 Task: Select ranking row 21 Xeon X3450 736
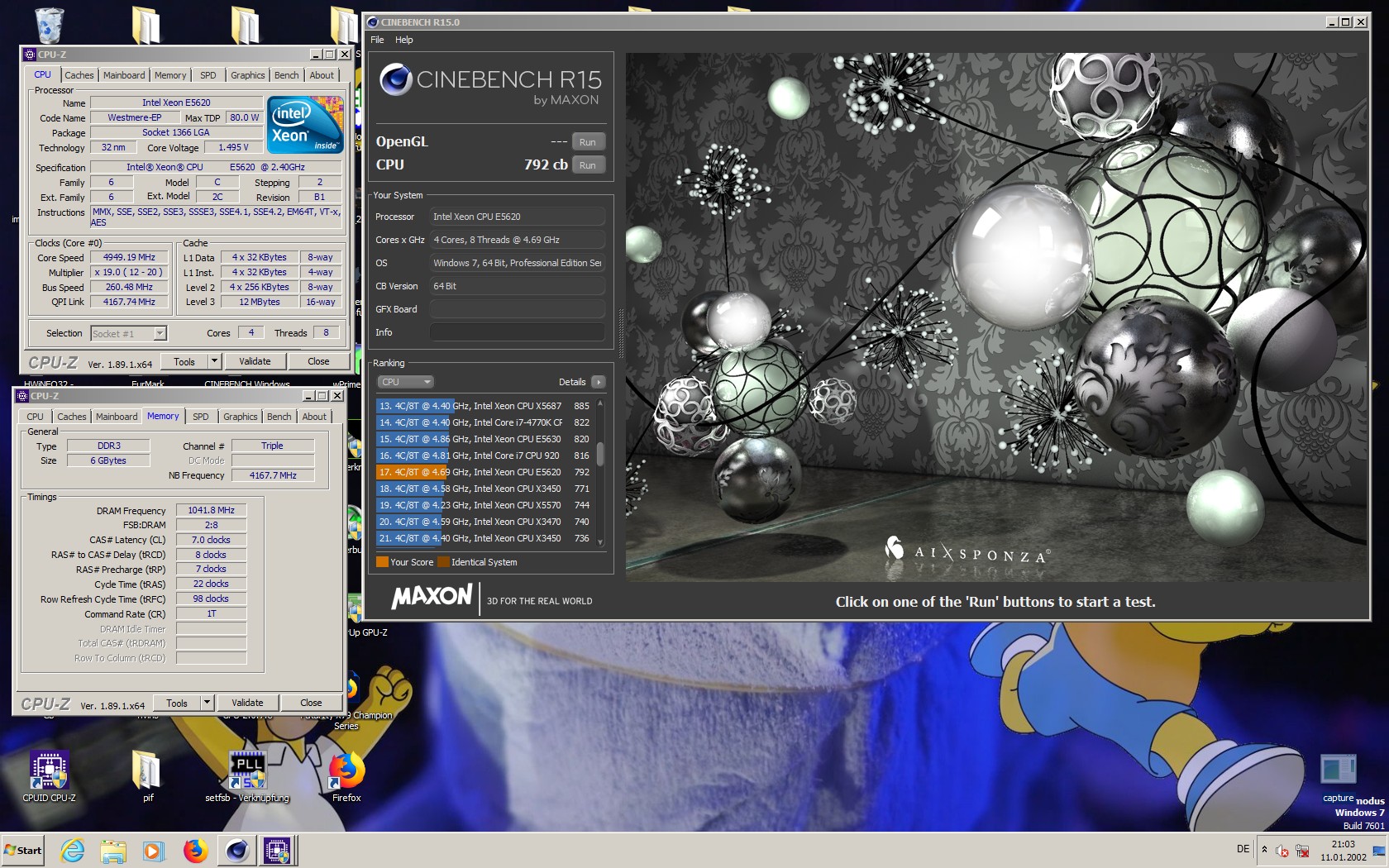(x=484, y=538)
